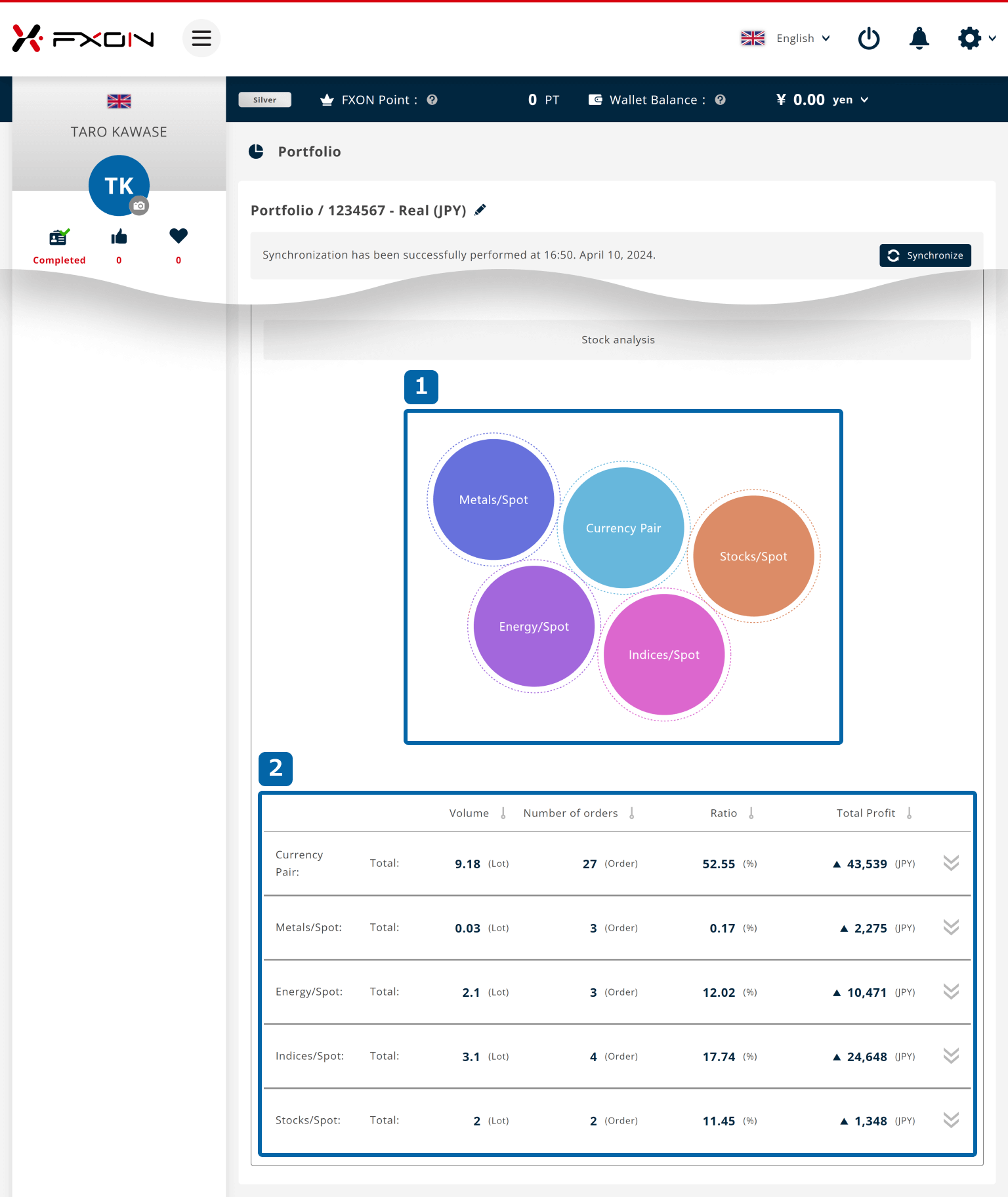The height and width of the screenshot is (1197, 1008).
Task: Click the Energy/Spot profit 10,471
Action: [867, 992]
